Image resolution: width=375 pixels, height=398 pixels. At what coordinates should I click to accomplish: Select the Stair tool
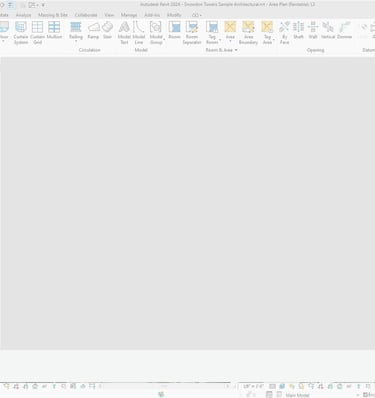click(107, 30)
